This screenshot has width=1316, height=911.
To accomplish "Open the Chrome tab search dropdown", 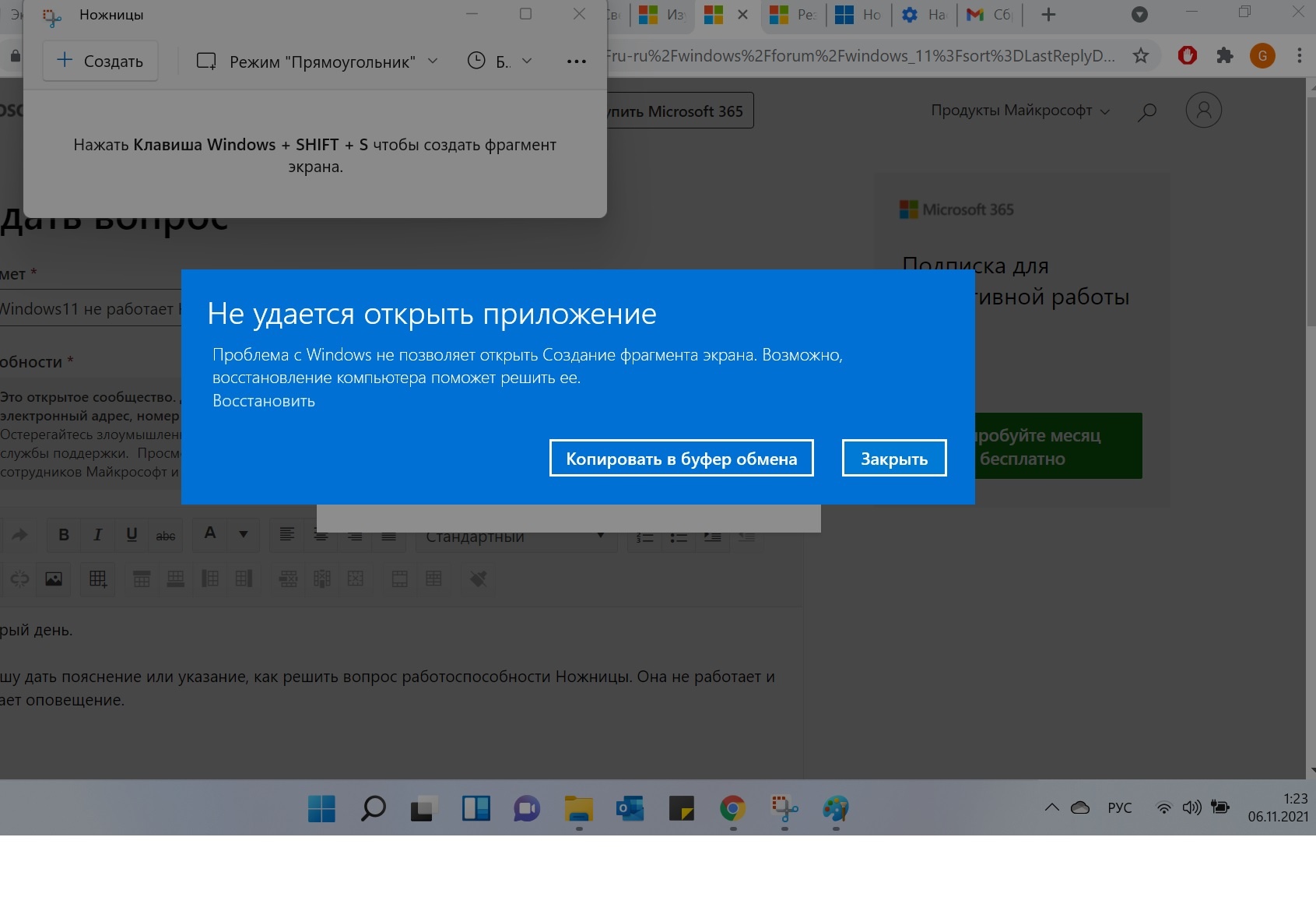I will (x=1139, y=15).
